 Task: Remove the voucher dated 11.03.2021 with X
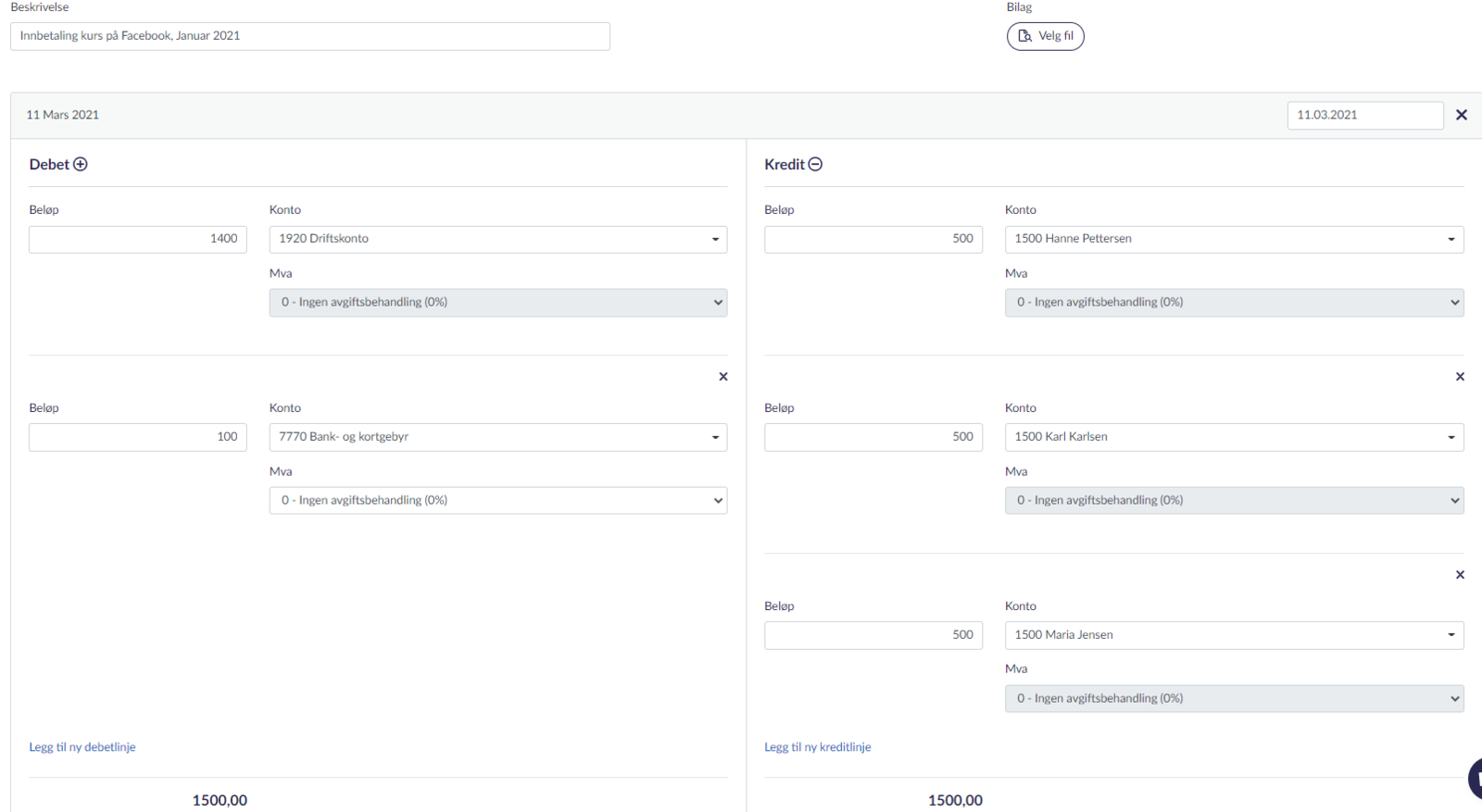(1462, 115)
